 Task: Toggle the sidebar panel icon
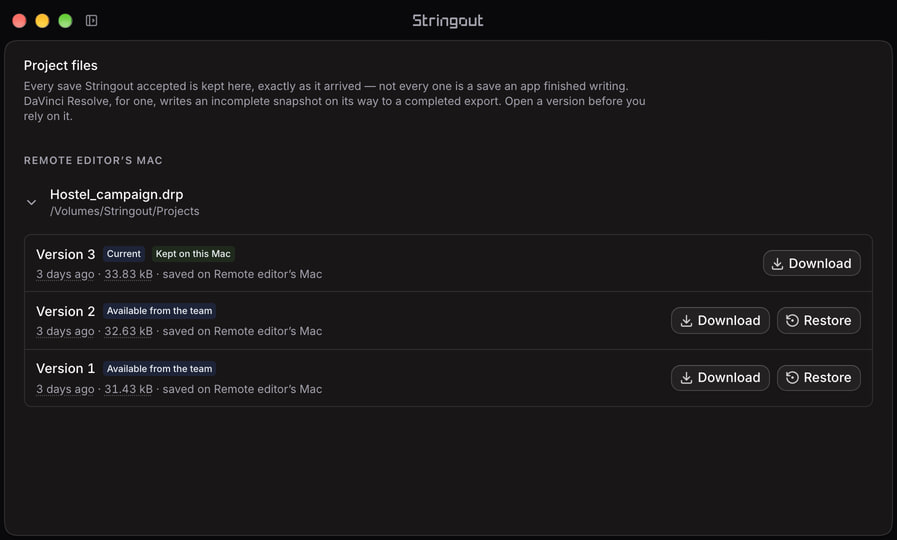(92, 21)
